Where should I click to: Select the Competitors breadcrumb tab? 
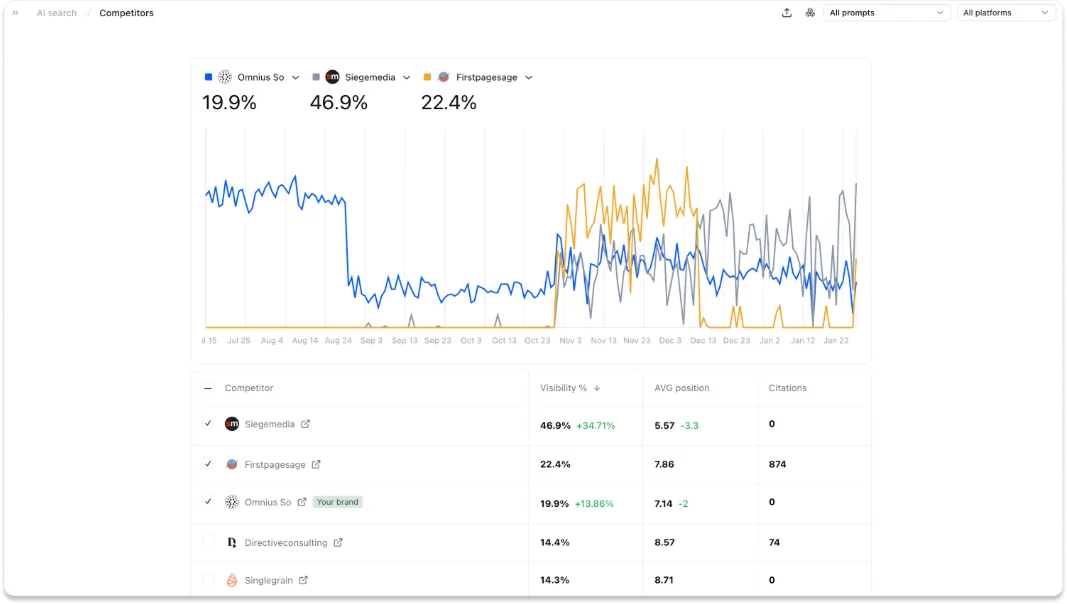[x=126, y=13]
